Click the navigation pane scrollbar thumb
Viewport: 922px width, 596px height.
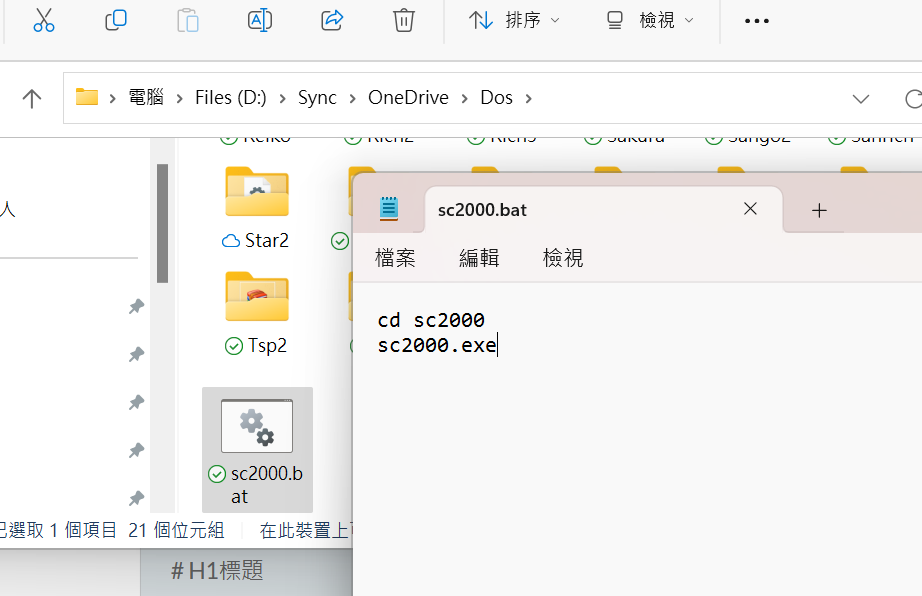(x=162, y=223)
